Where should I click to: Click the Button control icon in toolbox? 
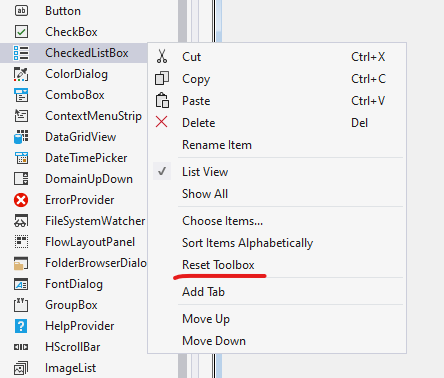click(x=21, y=11)
